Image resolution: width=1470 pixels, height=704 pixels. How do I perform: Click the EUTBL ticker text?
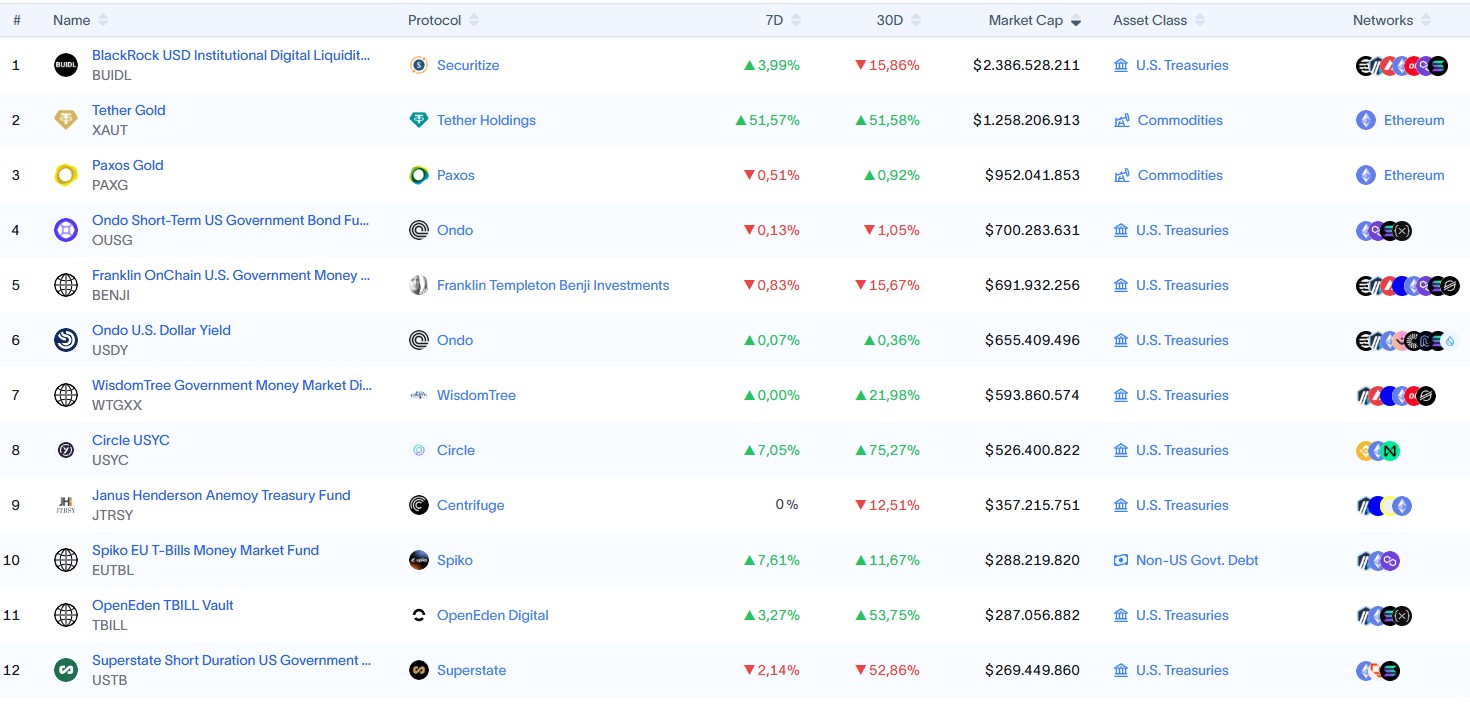tap(113, 570)
